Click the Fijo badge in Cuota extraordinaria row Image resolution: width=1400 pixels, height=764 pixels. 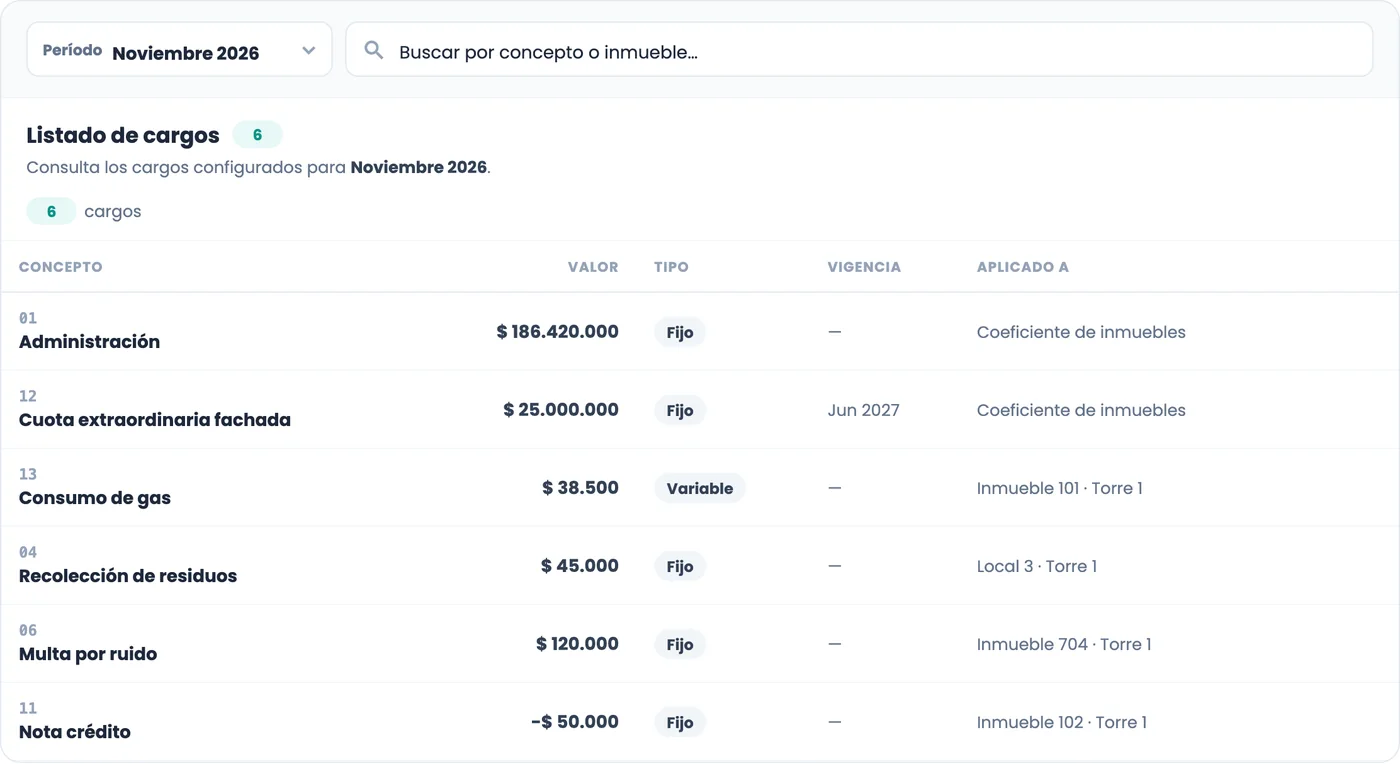(680, 410)
